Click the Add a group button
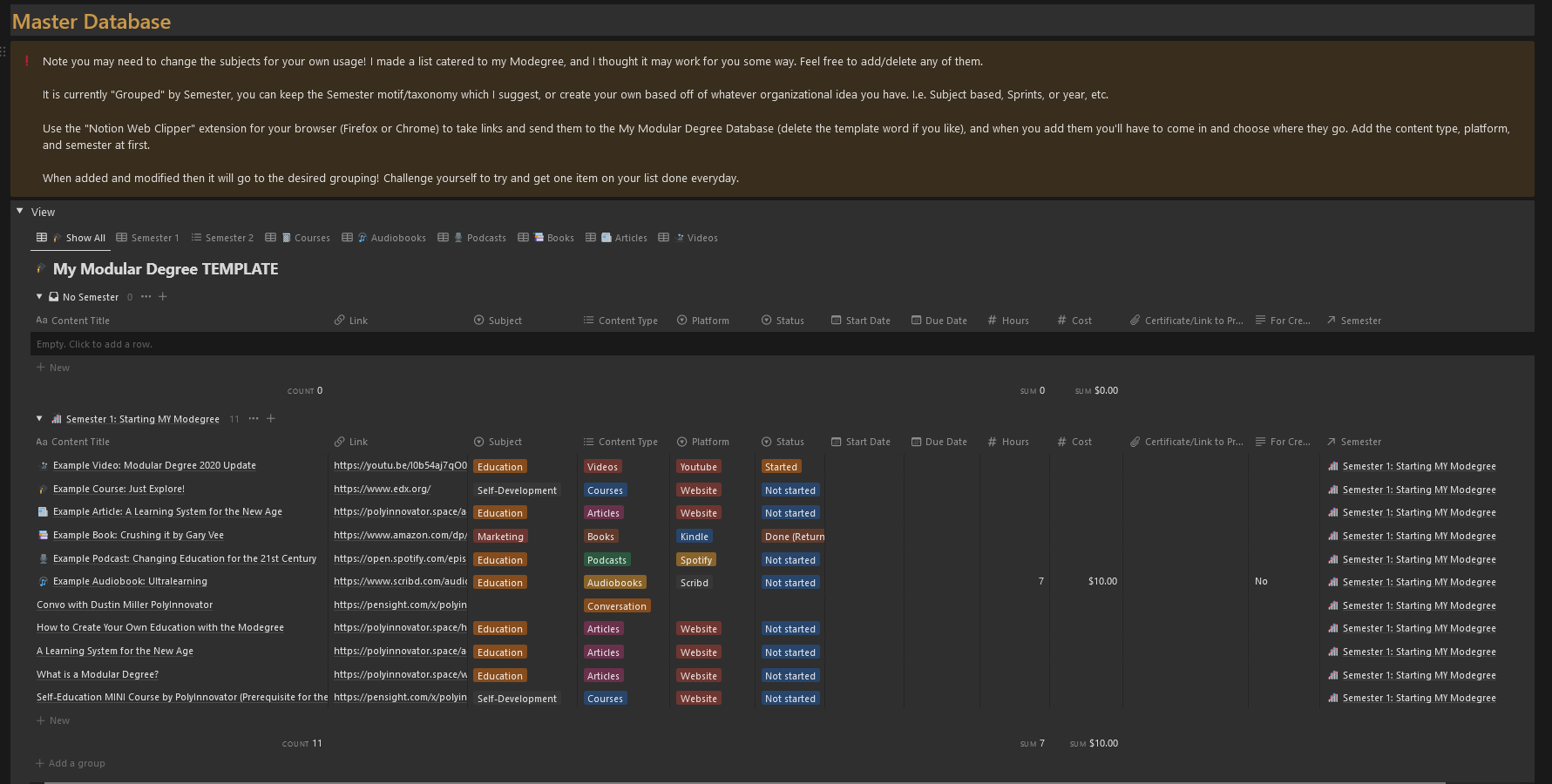 pos(71,763)
